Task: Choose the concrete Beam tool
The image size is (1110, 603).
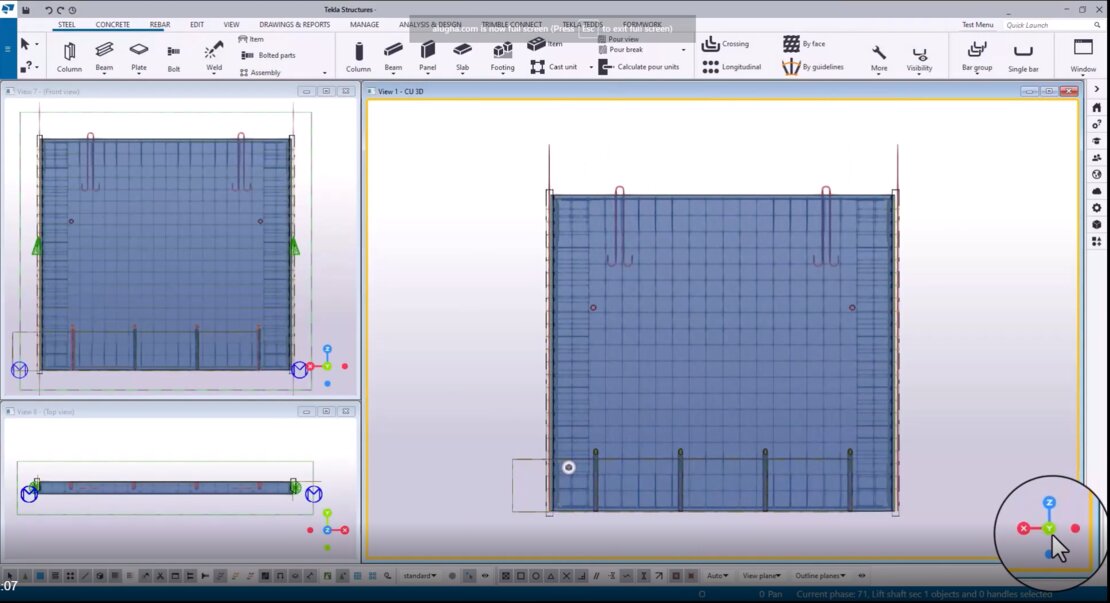Action: tap(393, 57)
